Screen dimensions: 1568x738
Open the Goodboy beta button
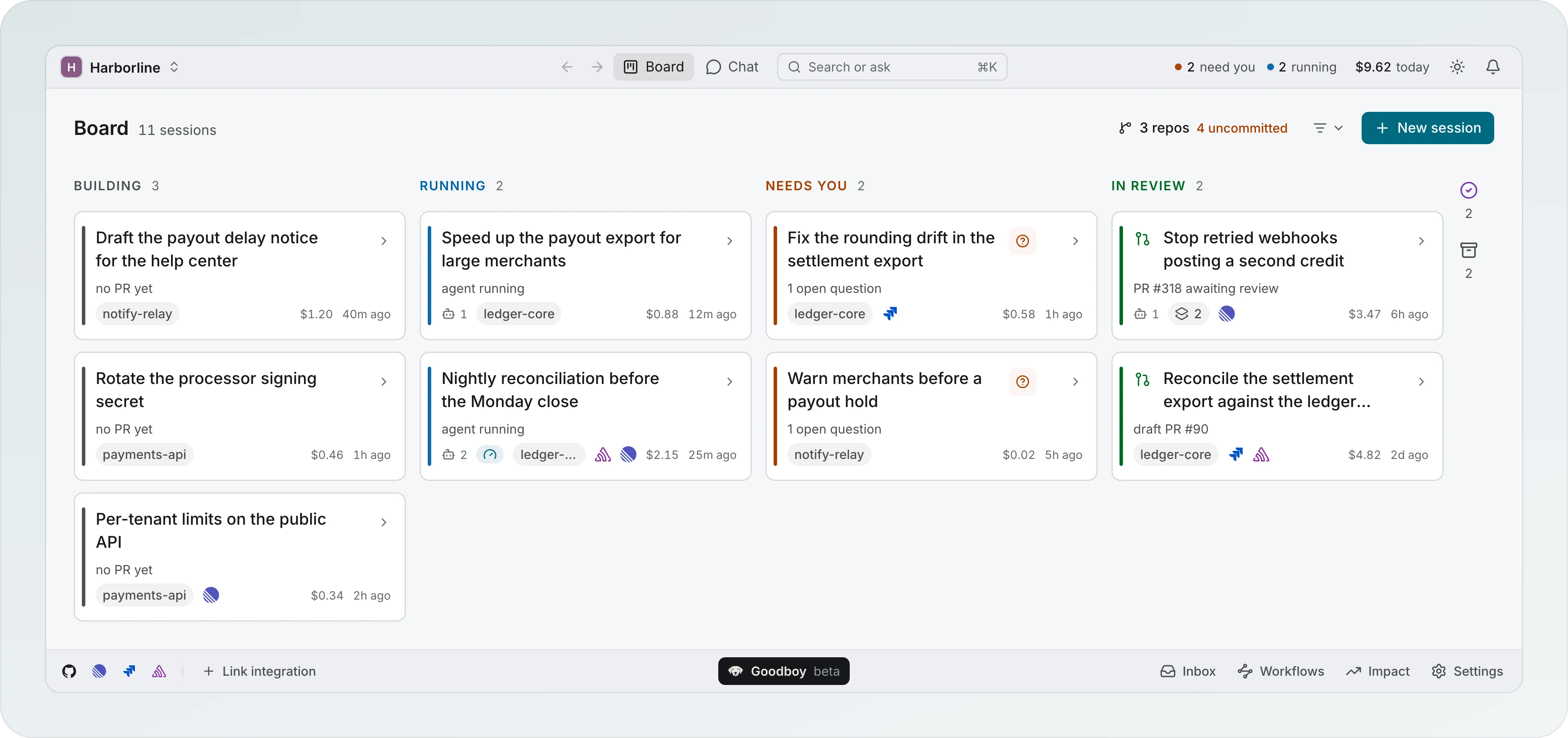click(784, 671)
